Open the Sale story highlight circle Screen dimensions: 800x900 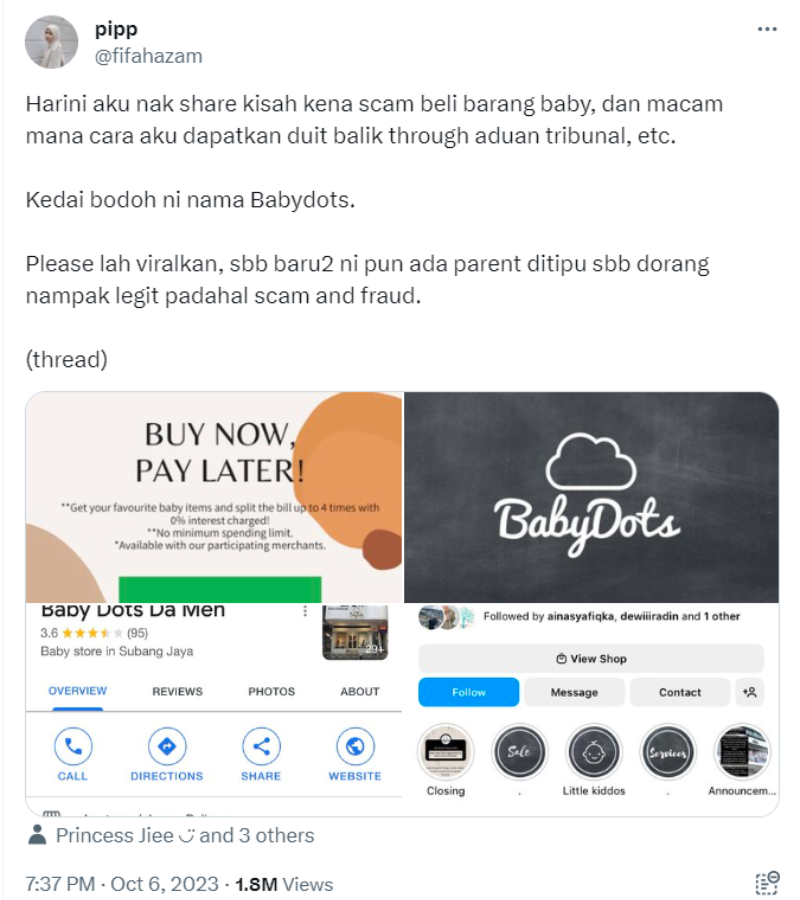tap(519, 751)
